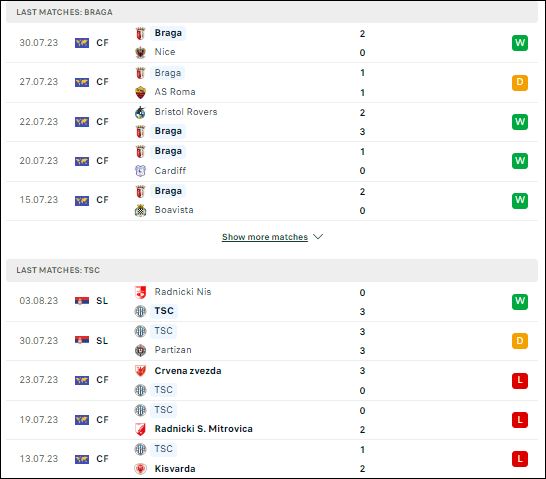
Task: Open the Radnicki S. Mitrovica team link
Action: click(x=203, y=429)
